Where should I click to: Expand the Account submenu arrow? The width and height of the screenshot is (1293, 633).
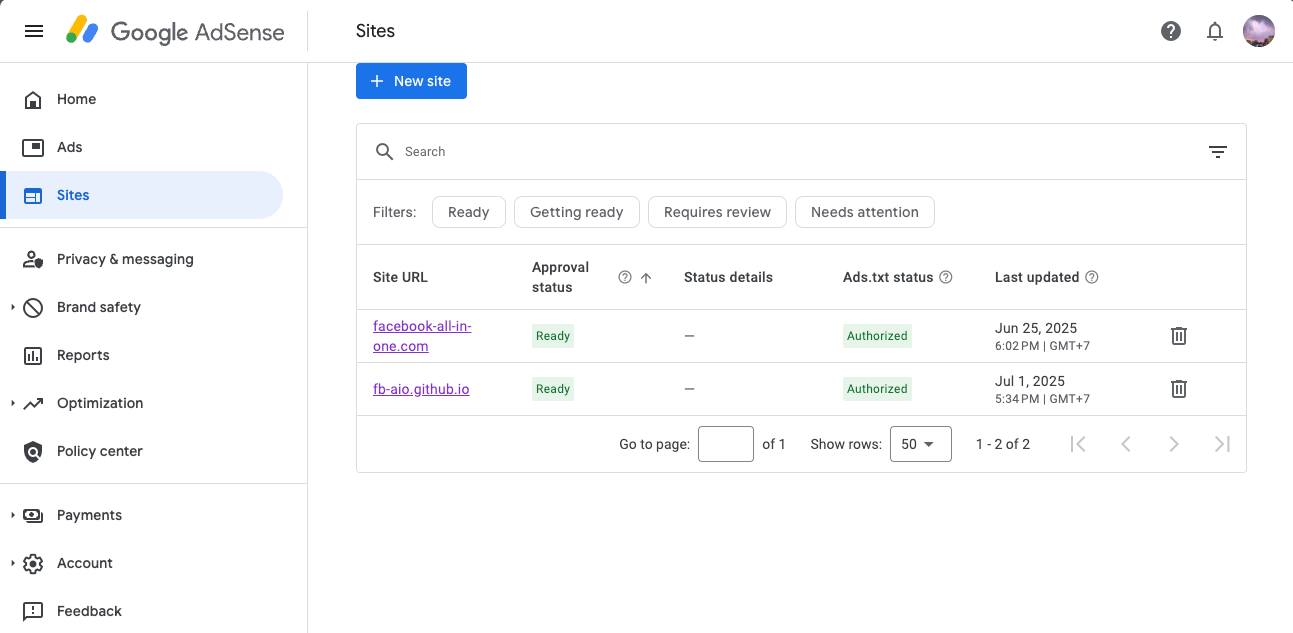13,563
